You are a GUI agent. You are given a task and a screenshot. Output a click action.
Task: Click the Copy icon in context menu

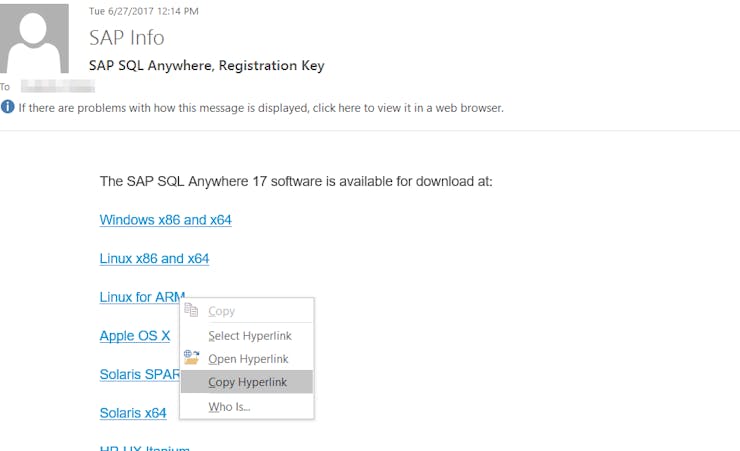click(191, 310)
